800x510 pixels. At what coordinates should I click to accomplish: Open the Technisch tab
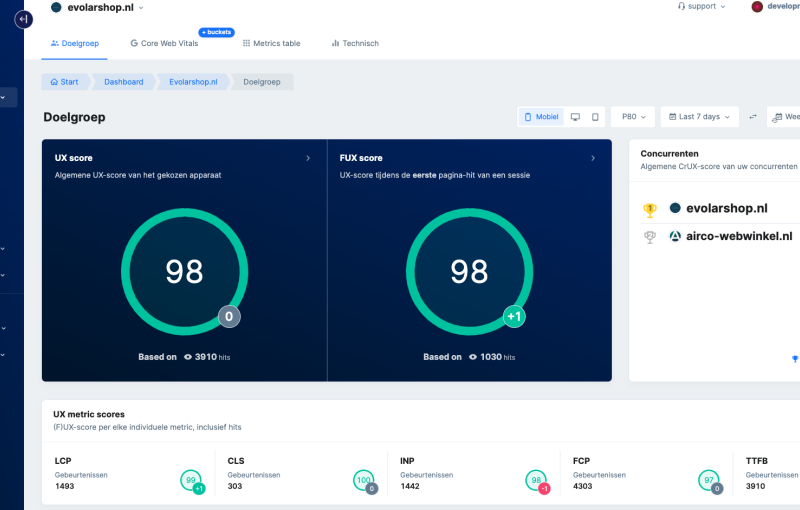(x=355, y=43)
